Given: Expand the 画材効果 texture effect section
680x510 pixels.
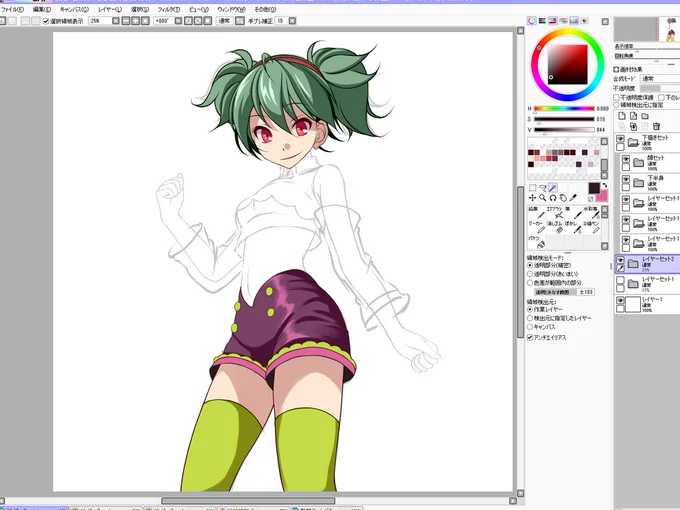Looking at the screenshot, I should 616,69.
